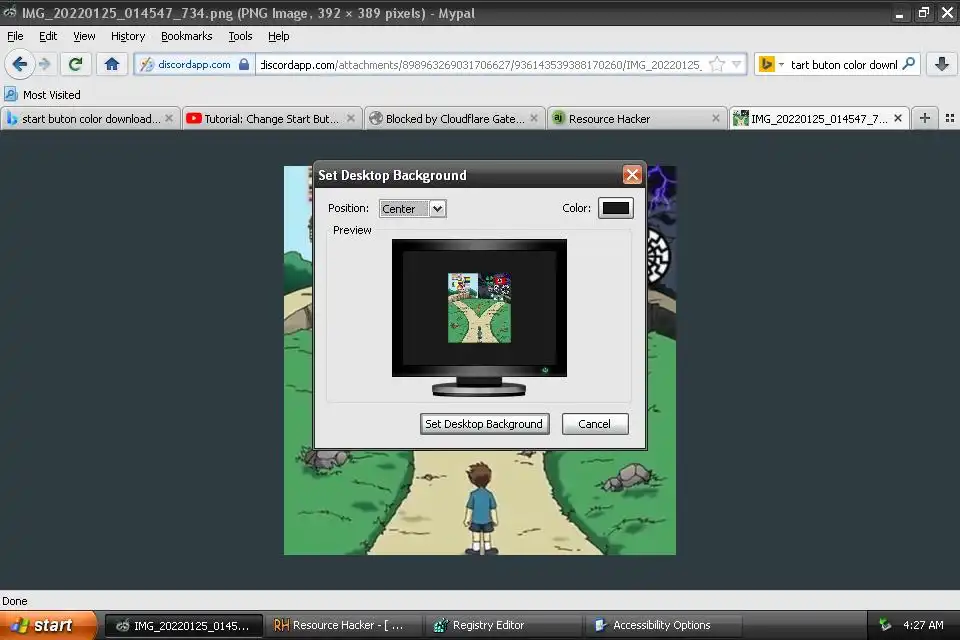Show all tabs grid button

click(x=950, y=118)
